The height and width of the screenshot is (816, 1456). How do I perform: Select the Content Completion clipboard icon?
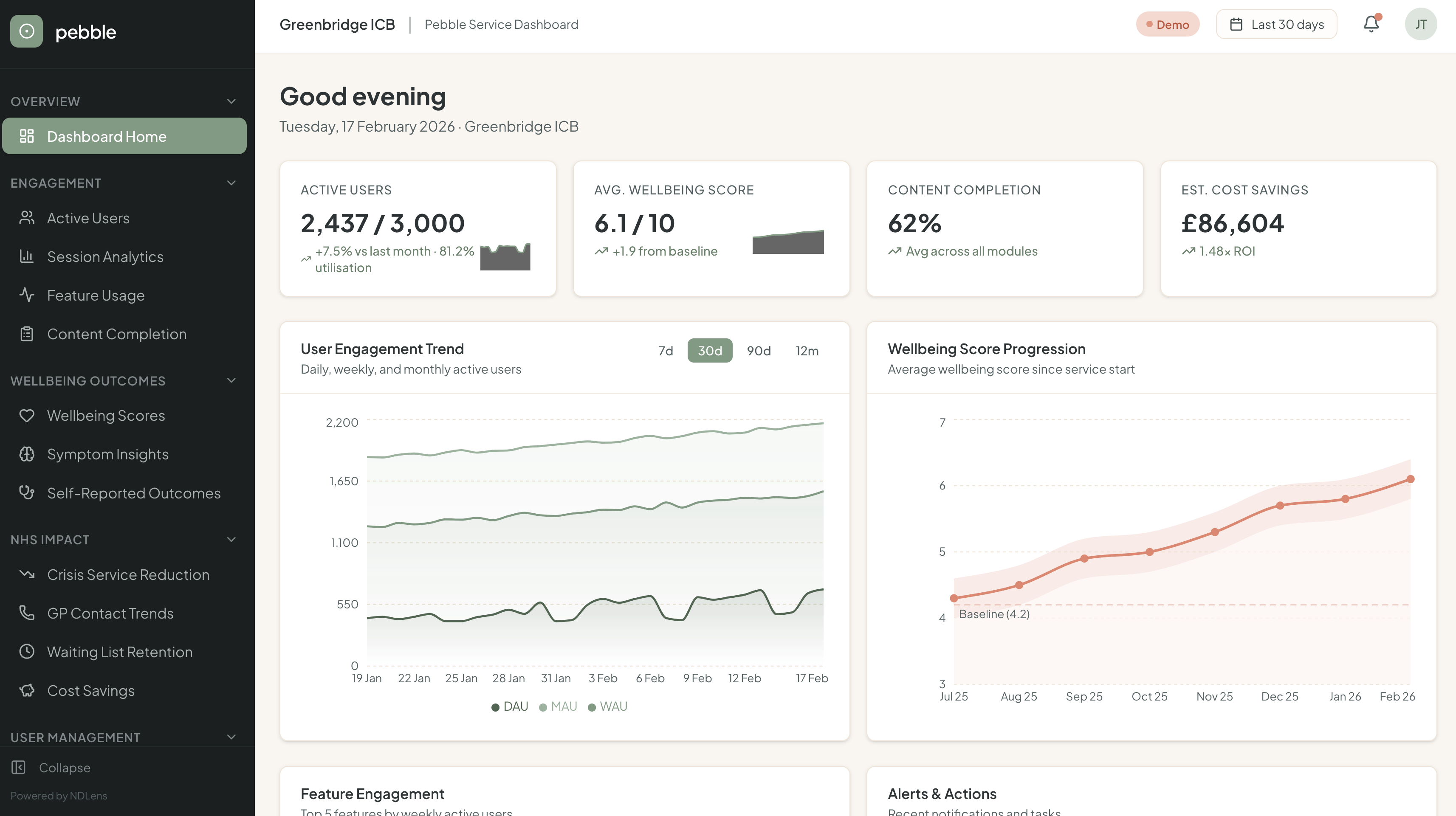click(x=27, y=333)
